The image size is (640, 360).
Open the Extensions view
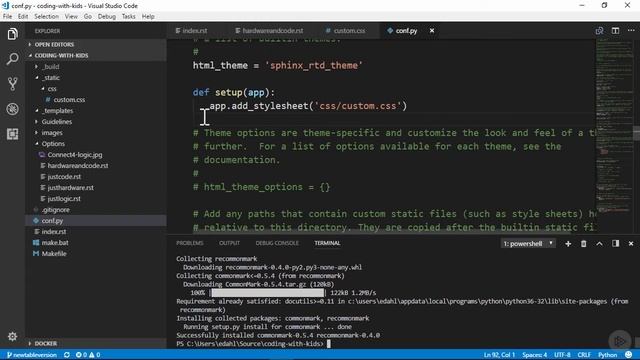click(x=12, y=134)
